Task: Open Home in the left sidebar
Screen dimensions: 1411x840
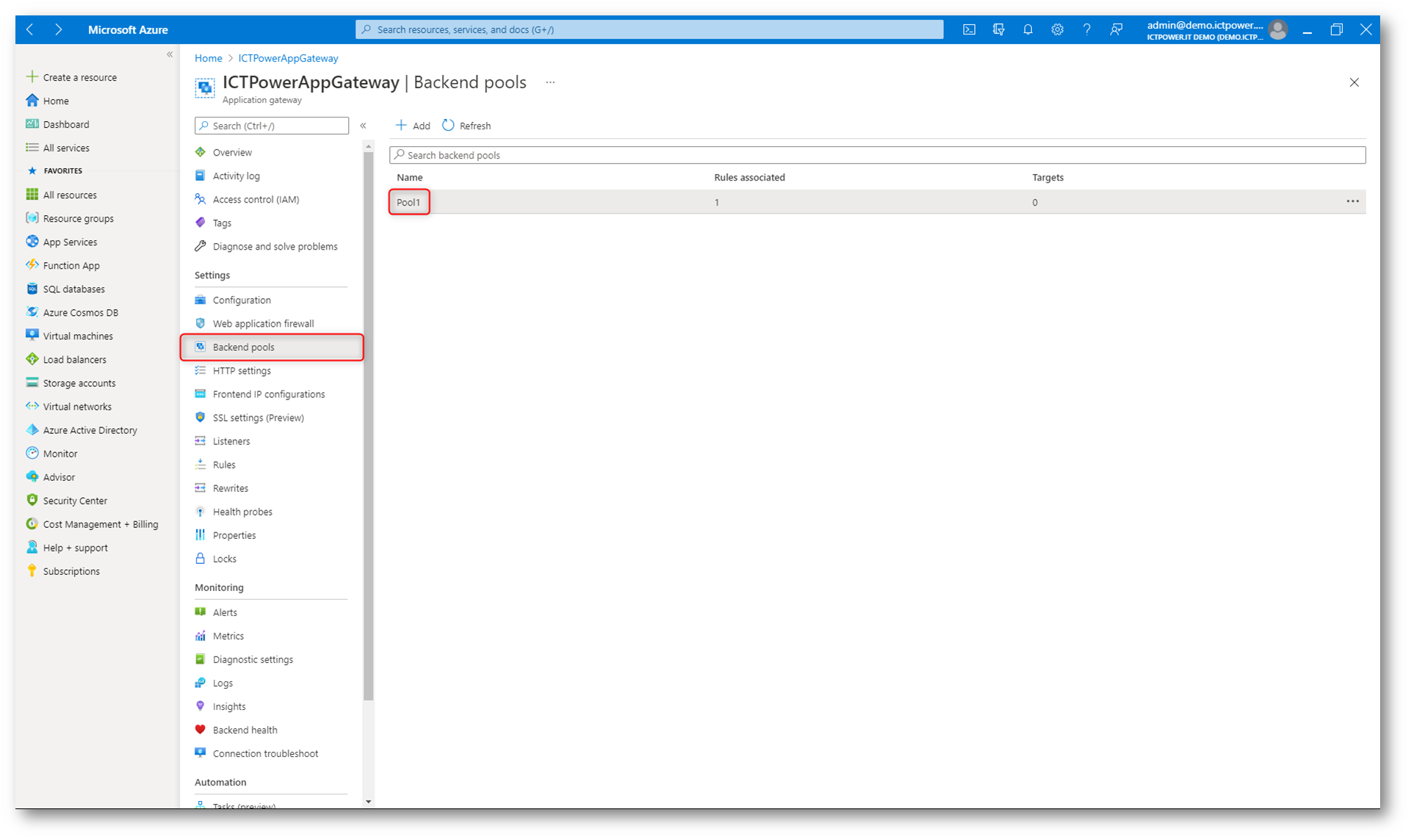Action: 48,101
